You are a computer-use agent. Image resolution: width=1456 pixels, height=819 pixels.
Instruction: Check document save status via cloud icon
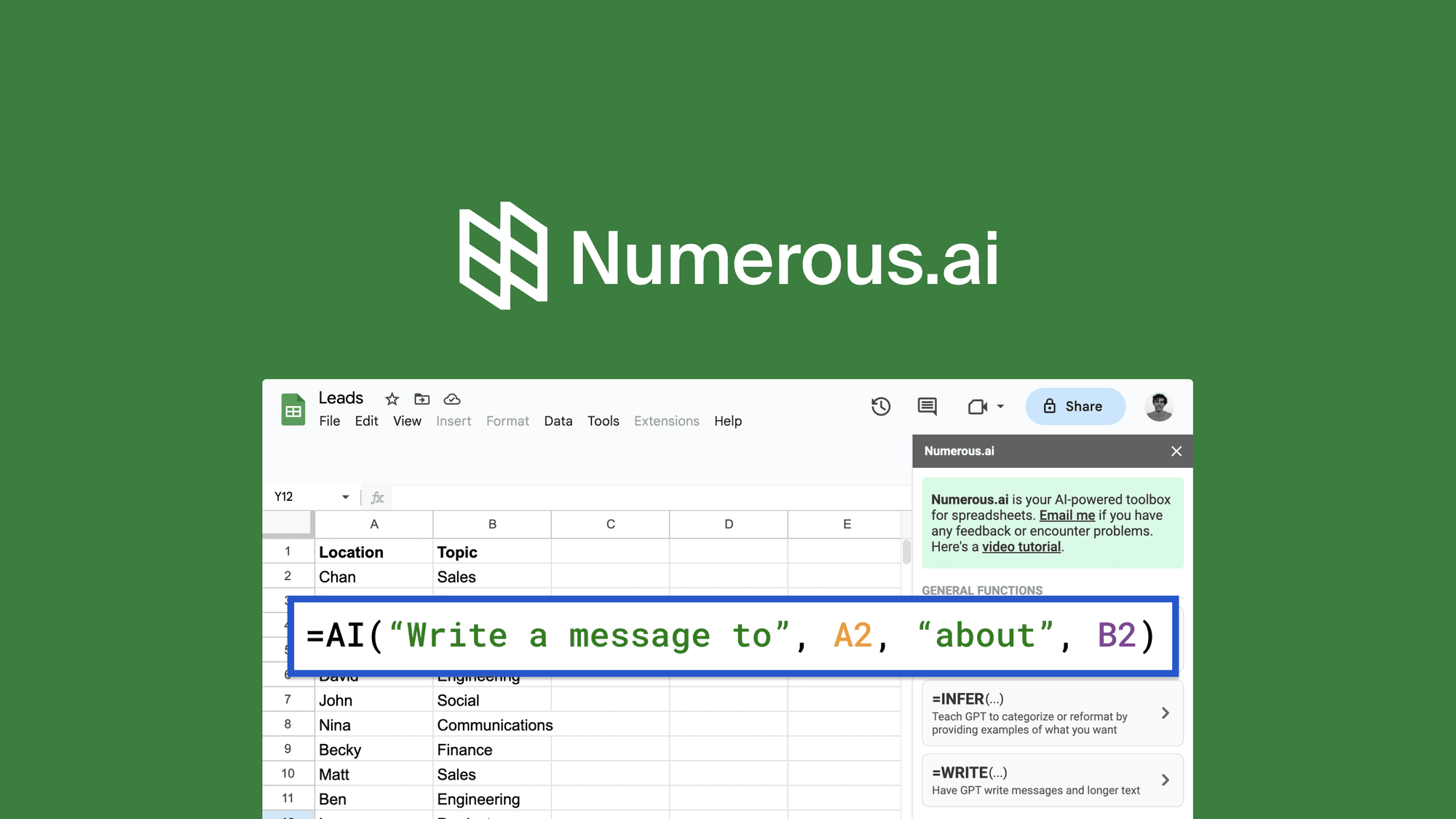point(451,399)
